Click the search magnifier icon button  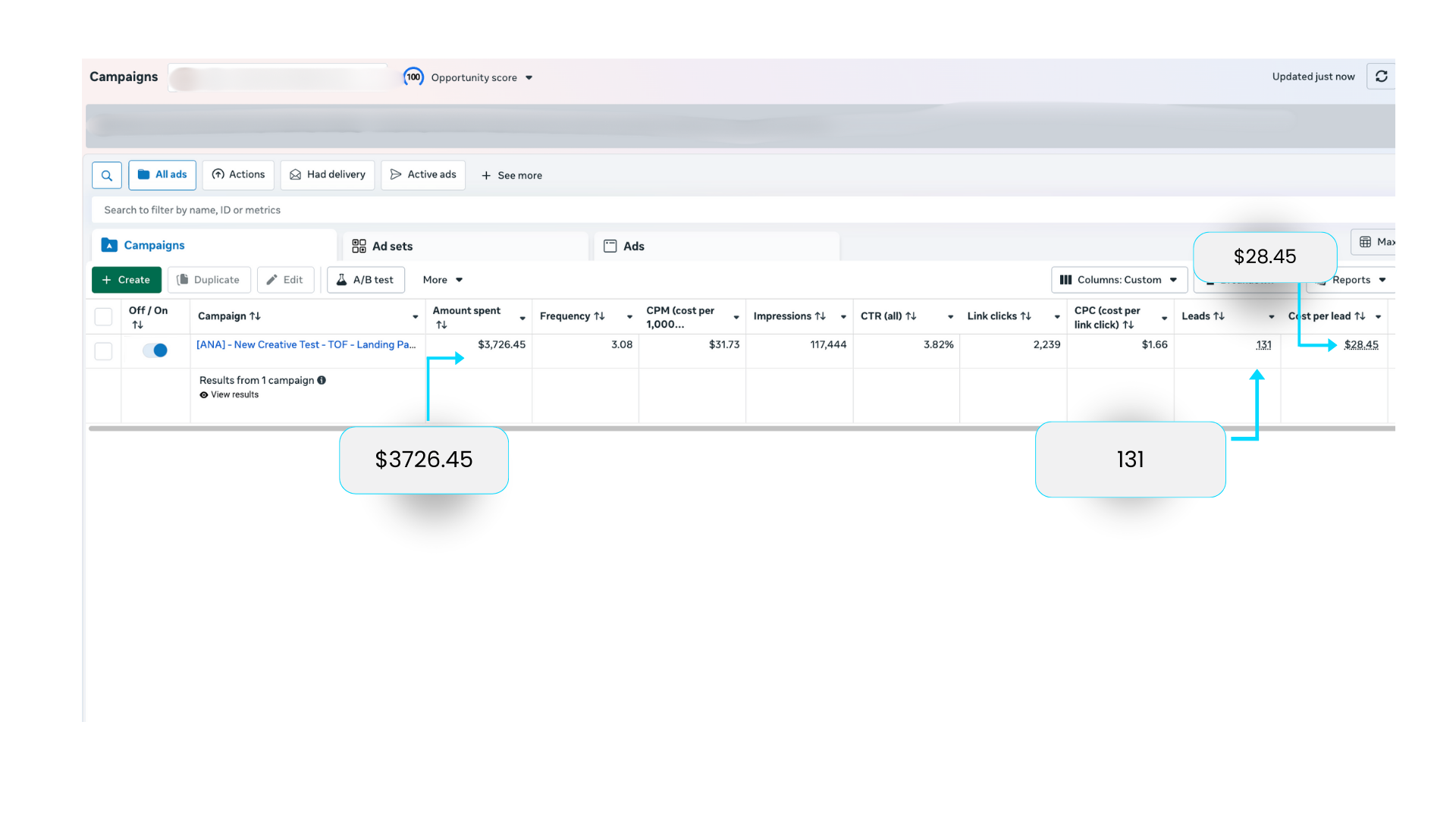coord(107,175)
